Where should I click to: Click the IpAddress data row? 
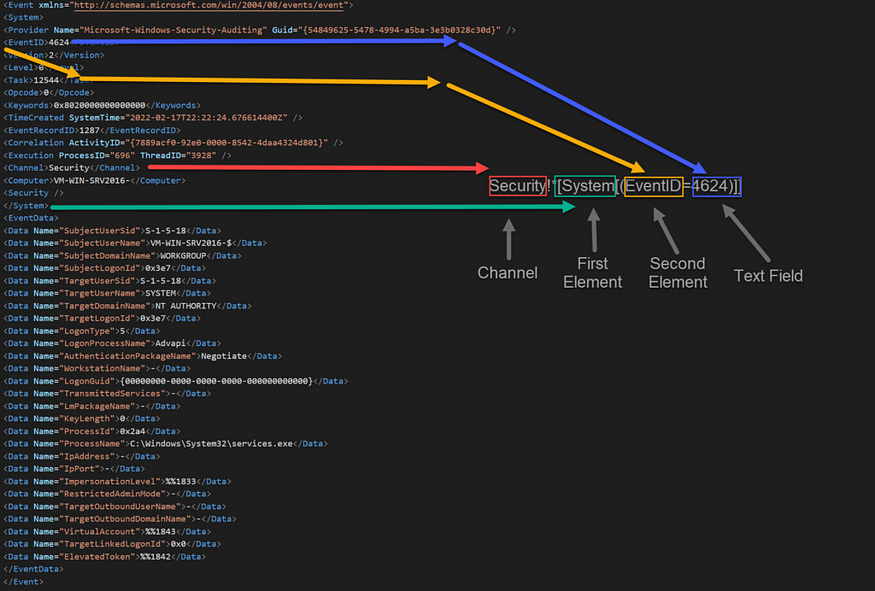tap(81, 457)
